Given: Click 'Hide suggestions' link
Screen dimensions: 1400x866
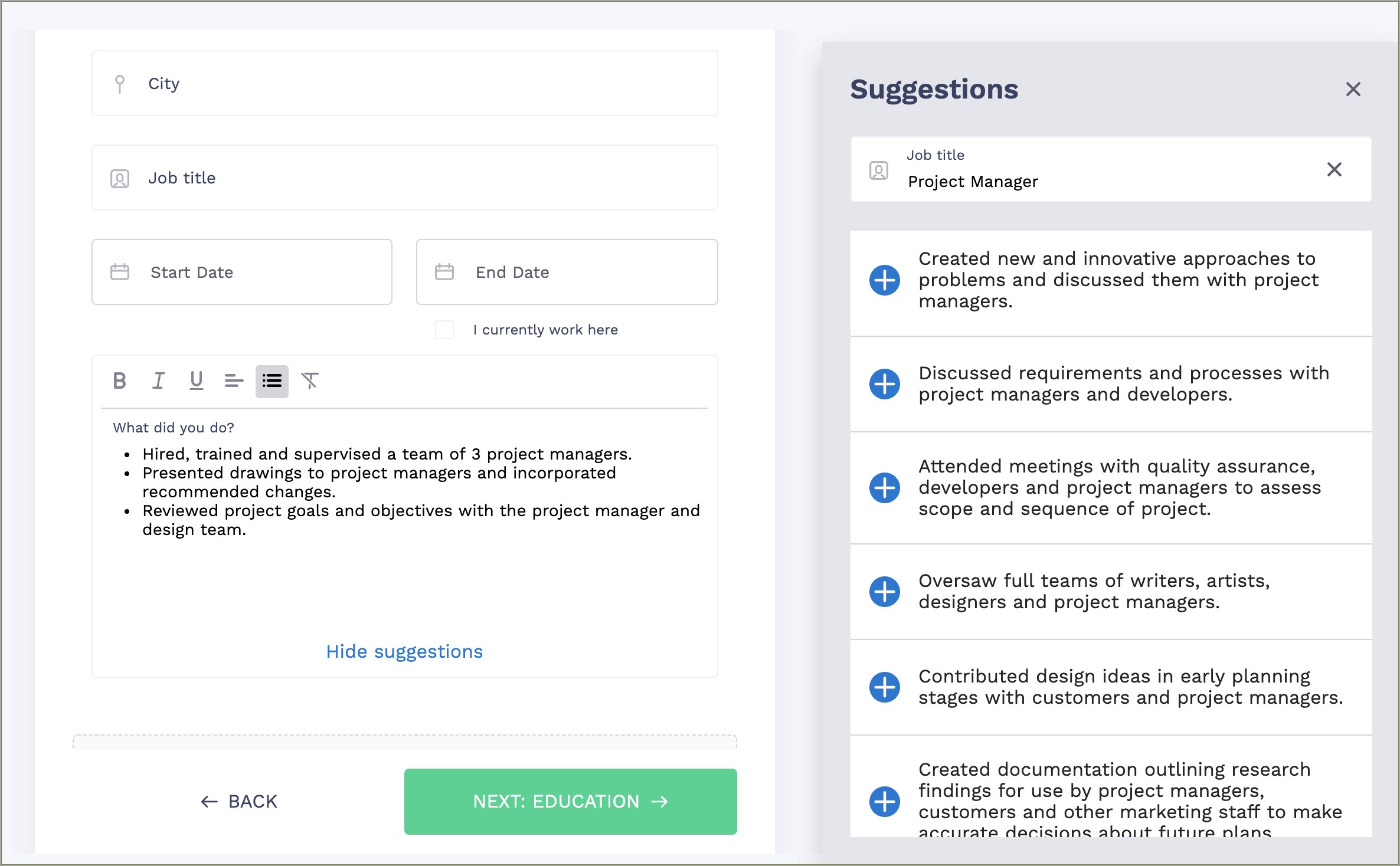Looking at the screenshot, I should (x=405, y=651).
